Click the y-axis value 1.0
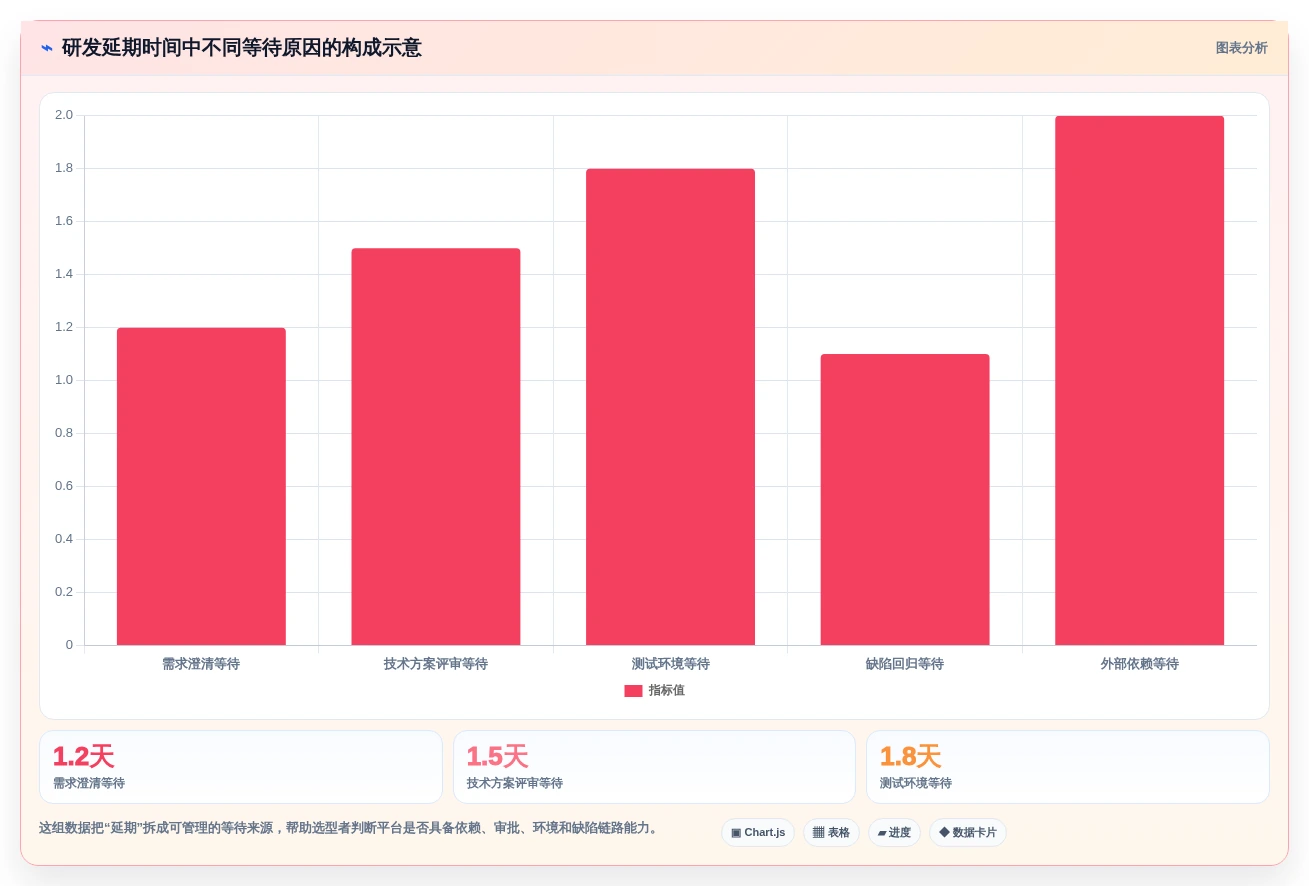This screenshot has height=886, width=1309. tap(64, 380)
